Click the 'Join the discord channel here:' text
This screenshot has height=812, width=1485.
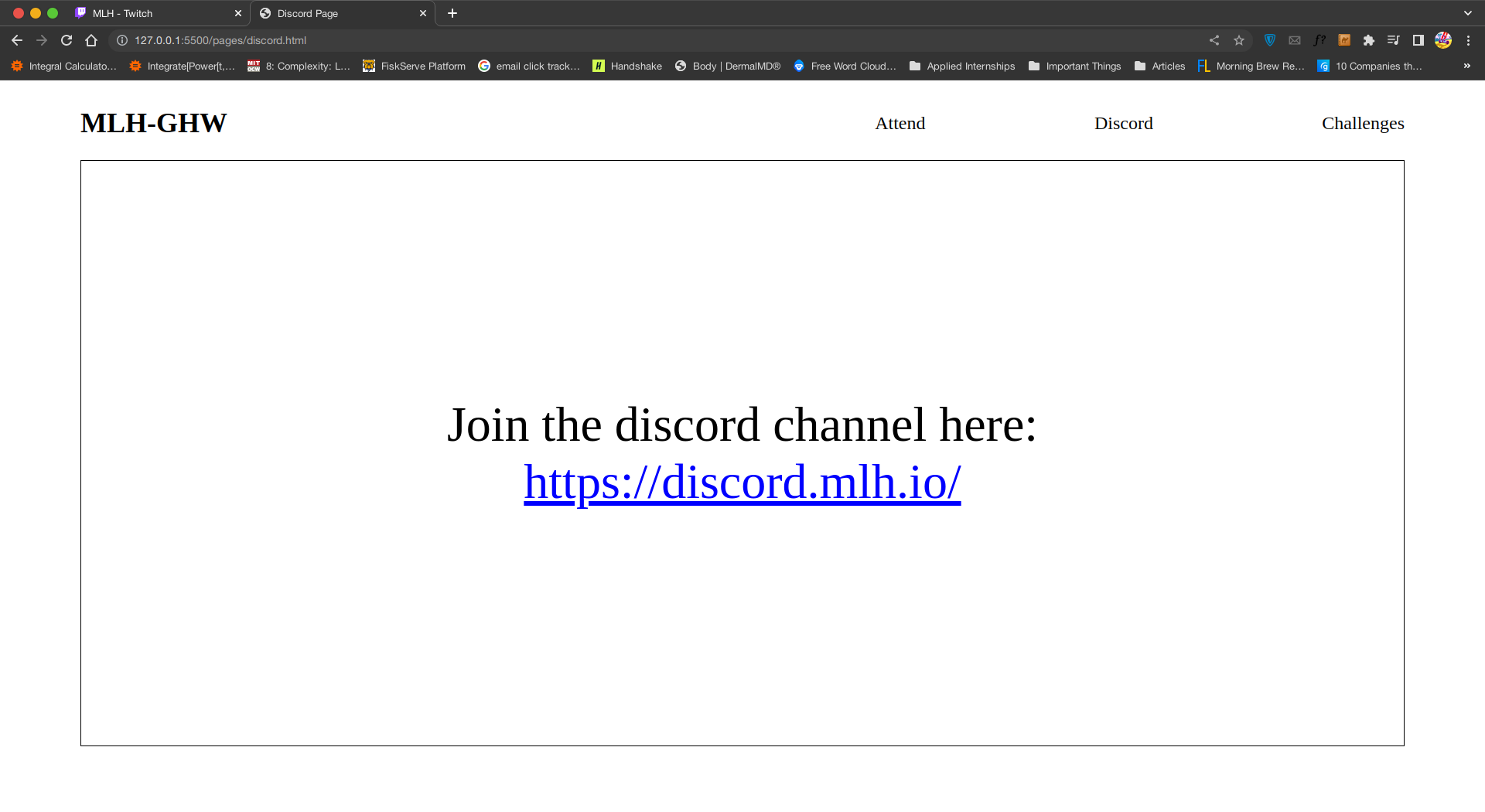[x=742, y=425]
